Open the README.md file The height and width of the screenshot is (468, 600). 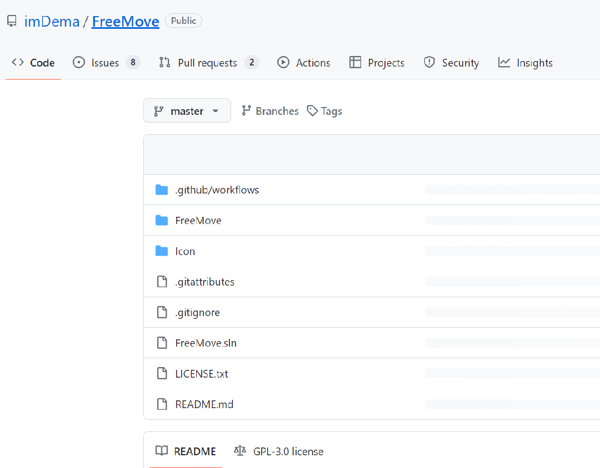tap(203, 404)
